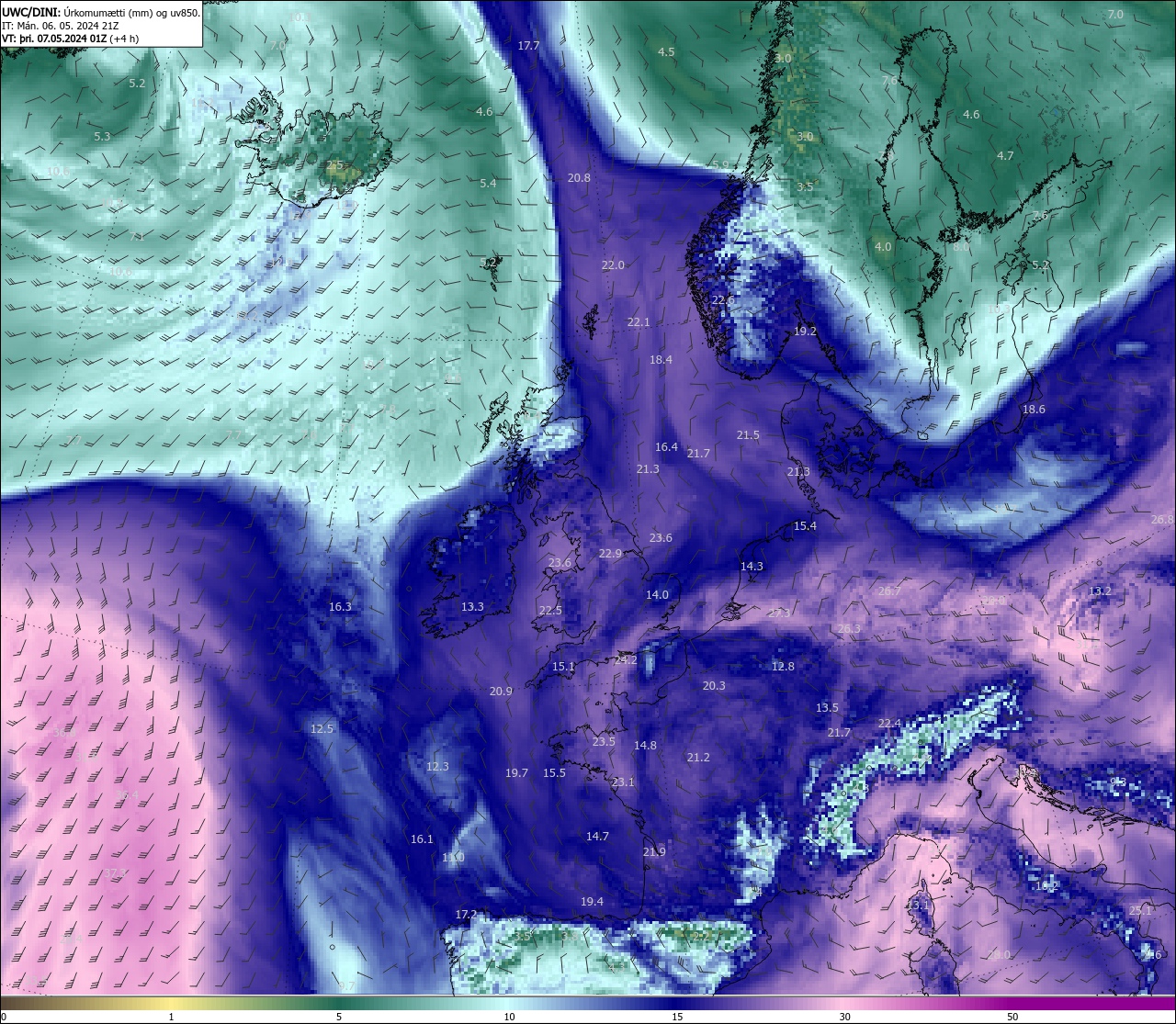Click the map value '18.6'

point(1034,409)
